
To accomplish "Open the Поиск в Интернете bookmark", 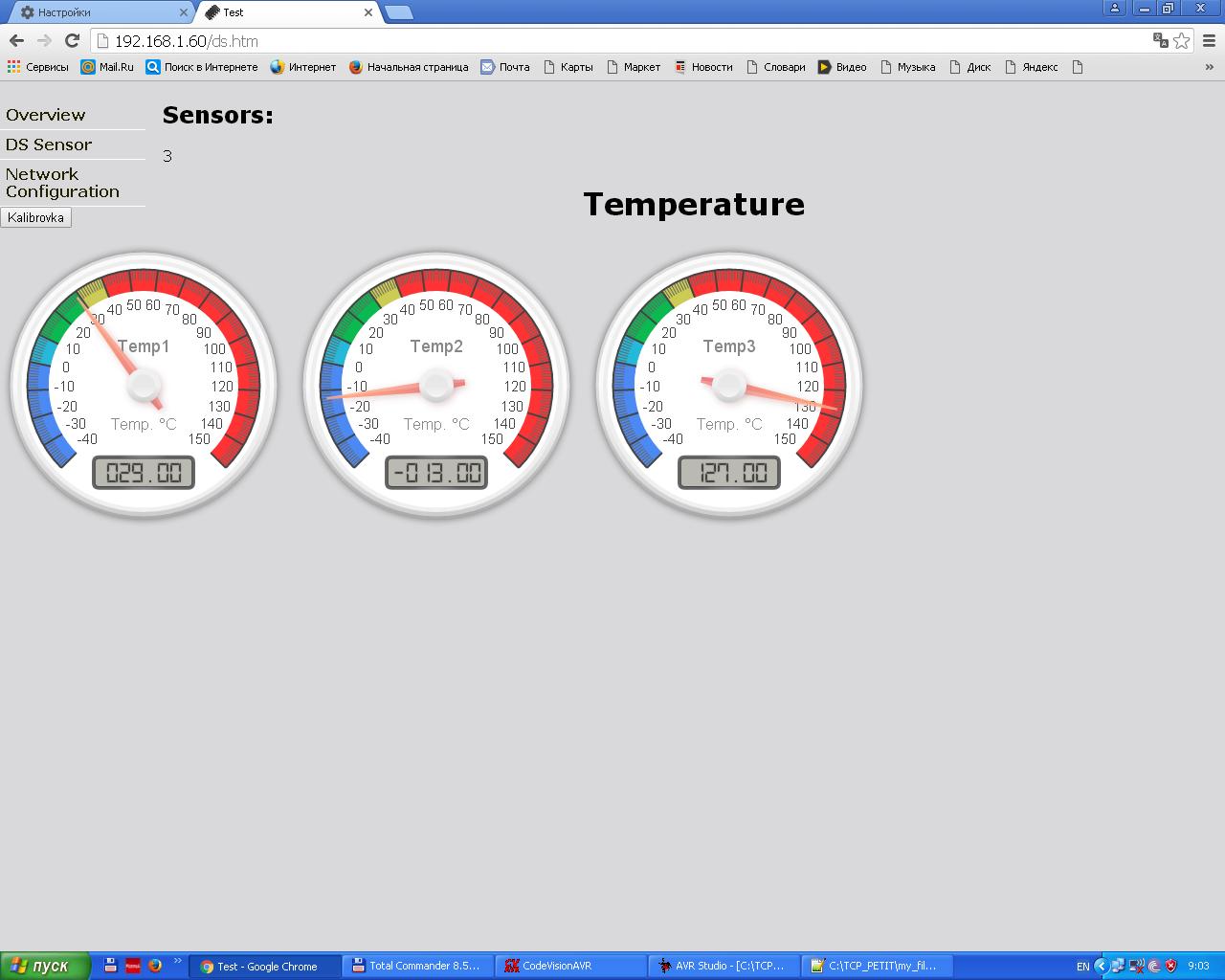I will (x=202, y=67).
